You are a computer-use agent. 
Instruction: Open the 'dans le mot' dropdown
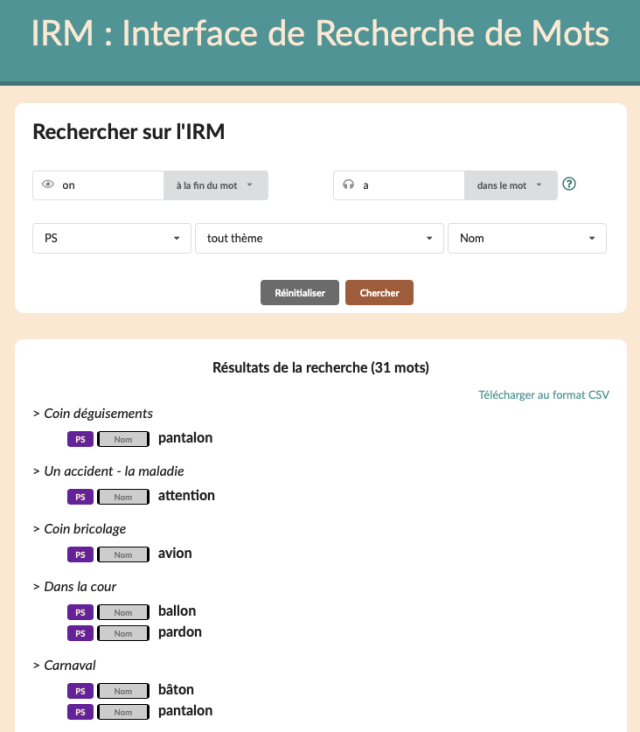pyautogui.click(x=511, y=185)
